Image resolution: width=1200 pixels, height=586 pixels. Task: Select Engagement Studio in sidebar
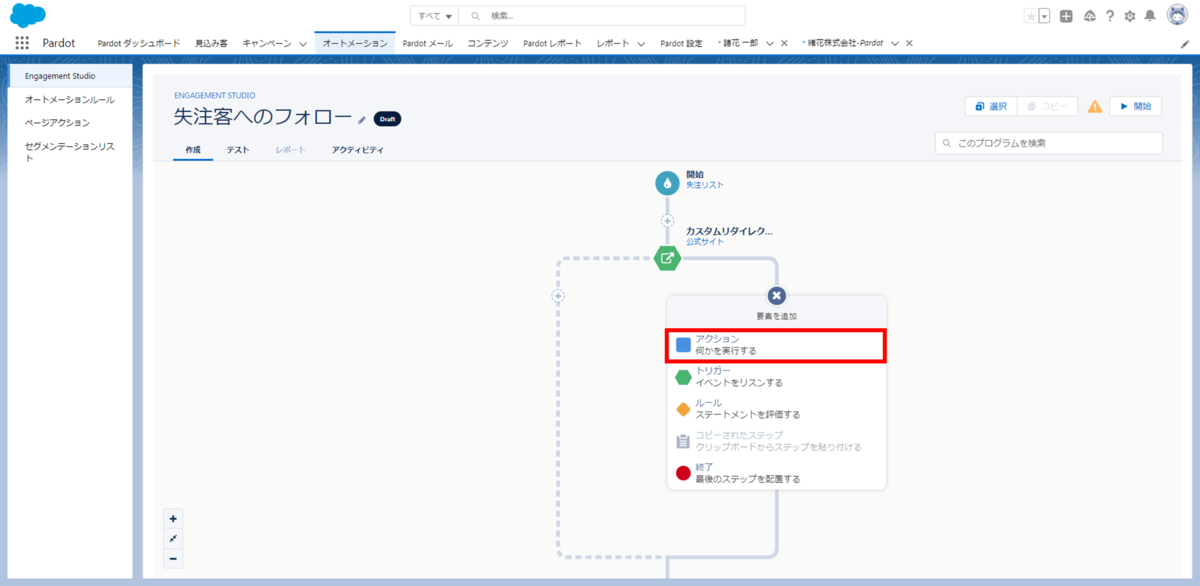point(70,76)
